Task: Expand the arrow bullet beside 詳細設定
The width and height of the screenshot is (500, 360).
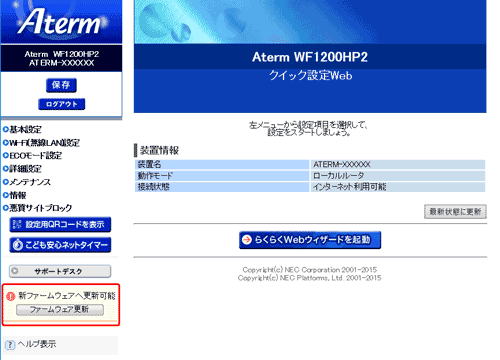Action: pyautogui.click(x=6, y=169)
